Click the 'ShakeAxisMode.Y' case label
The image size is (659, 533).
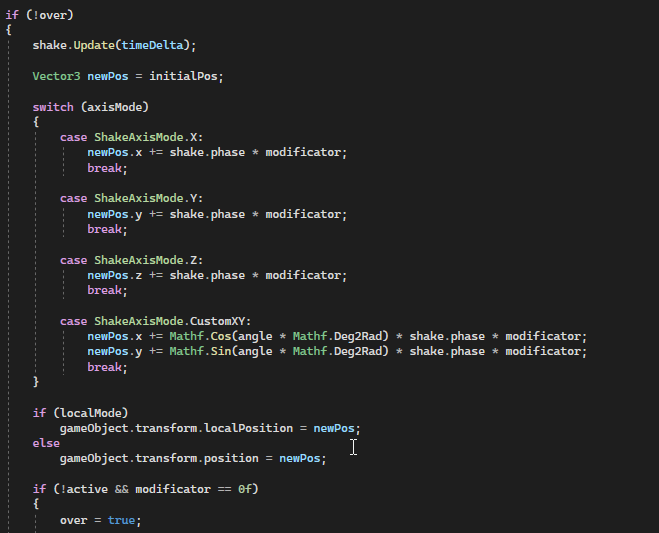pos(148,198)
